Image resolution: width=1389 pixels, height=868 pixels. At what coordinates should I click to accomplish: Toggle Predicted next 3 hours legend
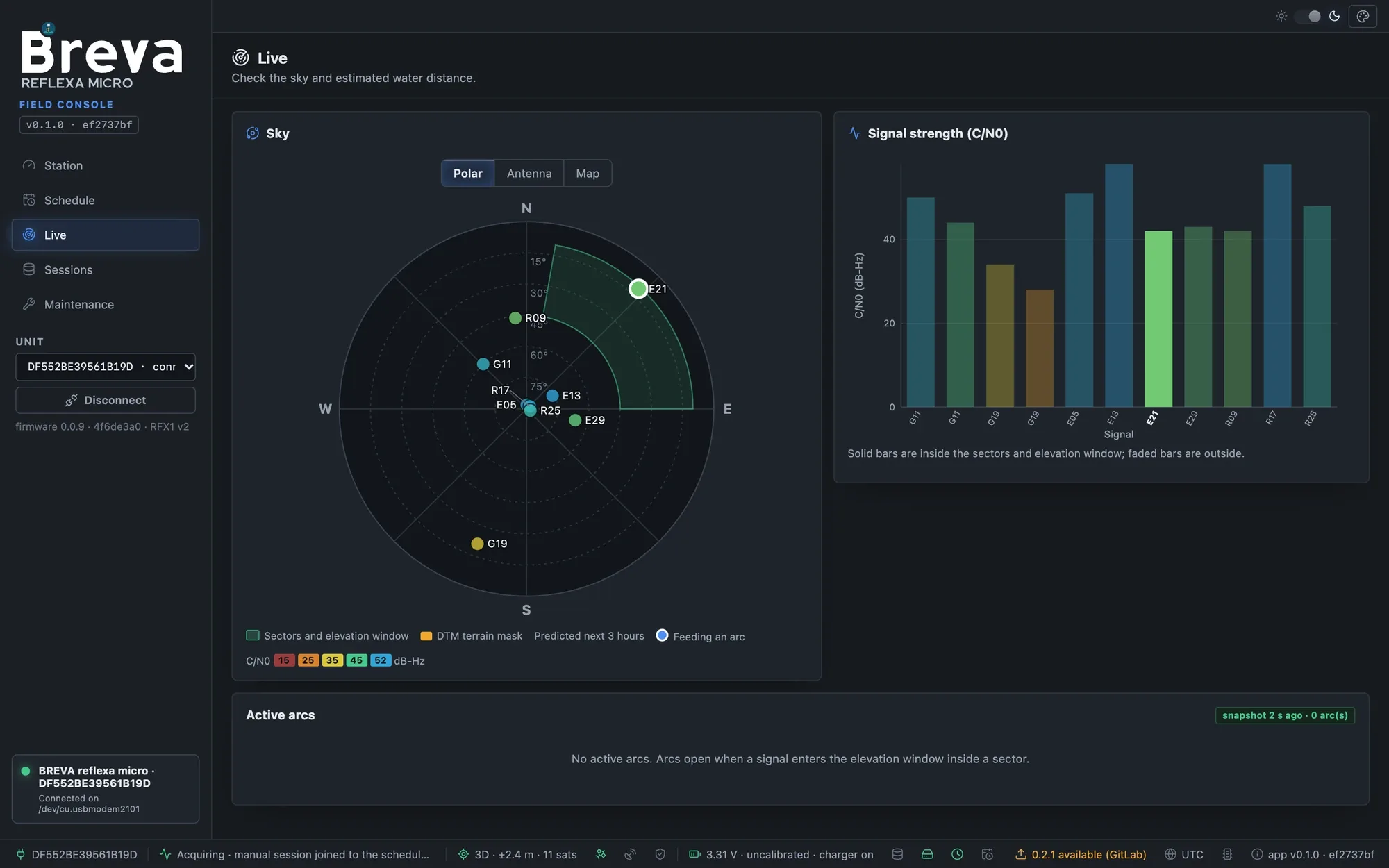click(589, 636)
